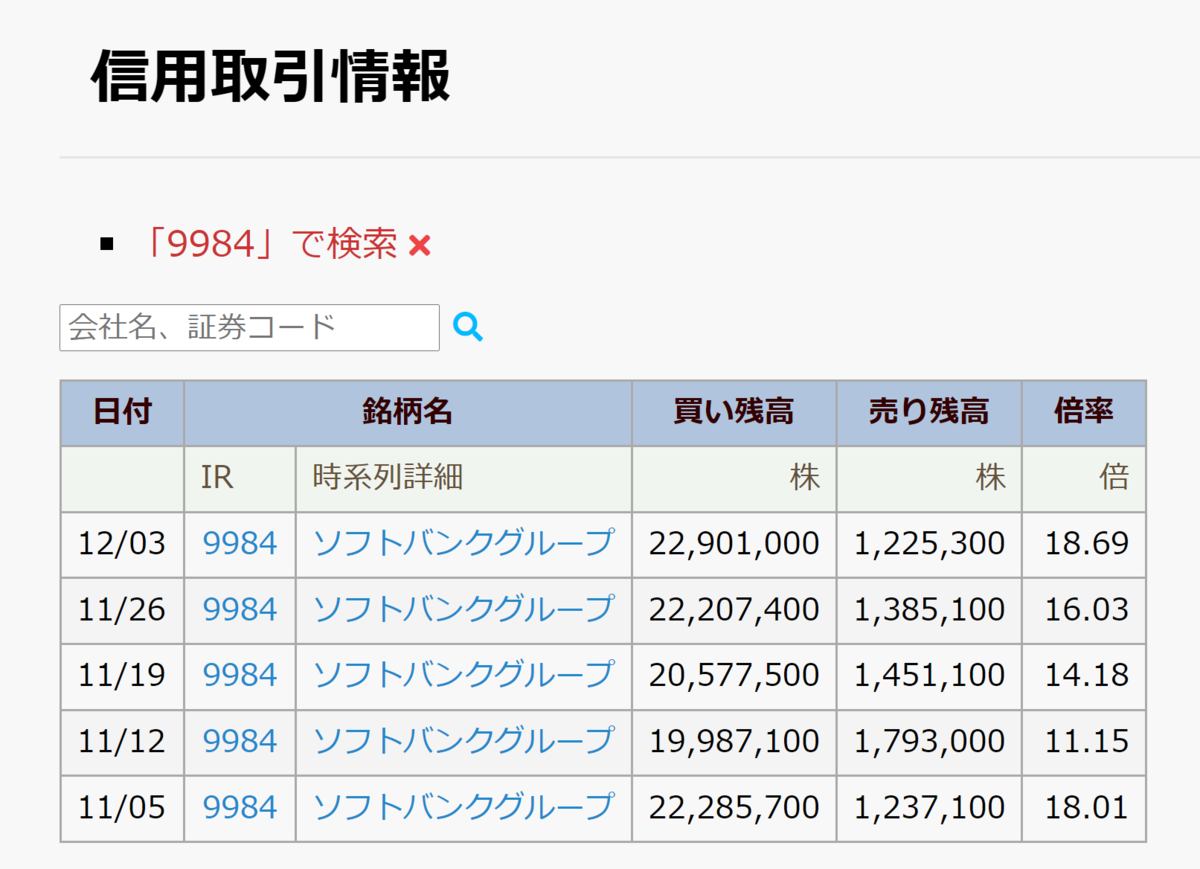
Task: Click the 倍率 column header
Action: coord(1084,412)
